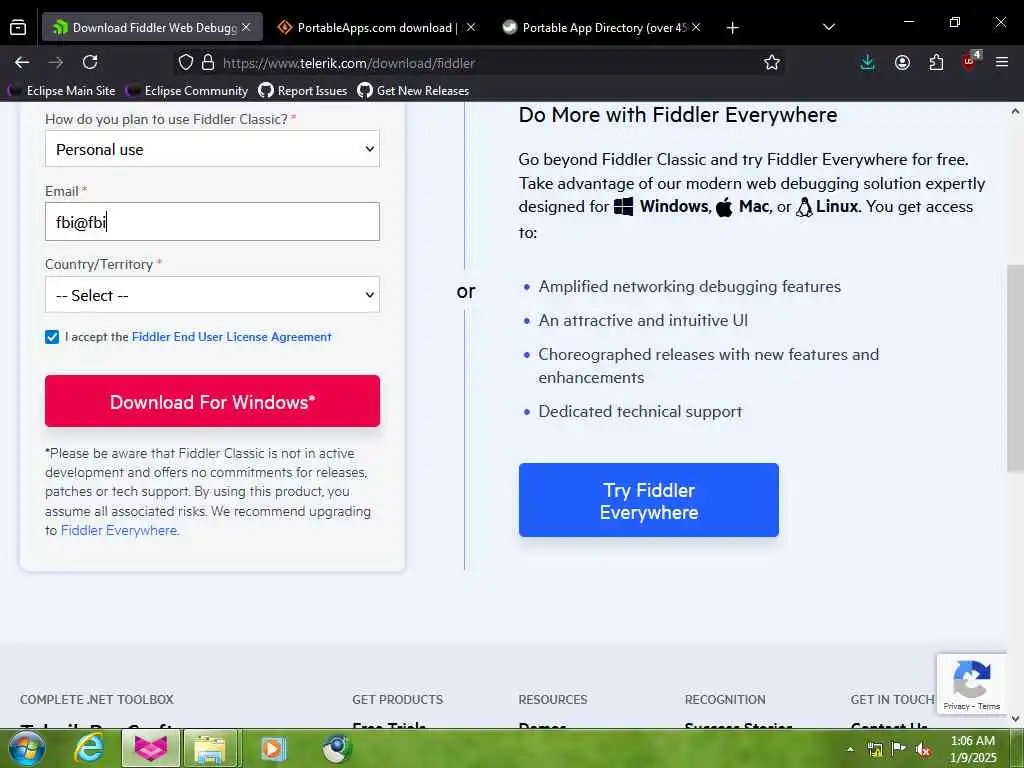Click the Windows logo in description
The height and width of the screenshot is (768, 1024).
pyautogui.click(x=624, y=207)
